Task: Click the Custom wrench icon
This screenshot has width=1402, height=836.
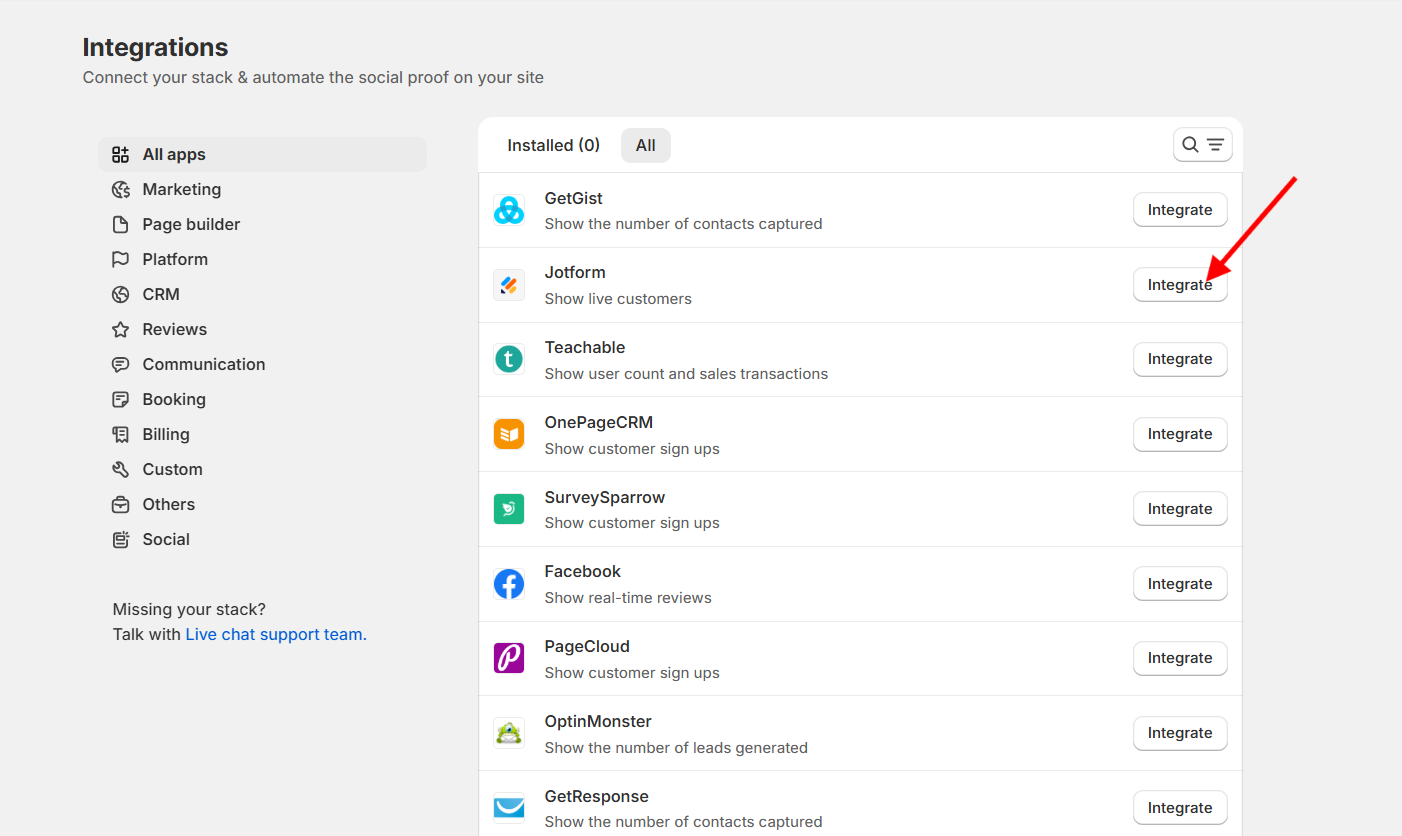Action: (x=121, y=469)
